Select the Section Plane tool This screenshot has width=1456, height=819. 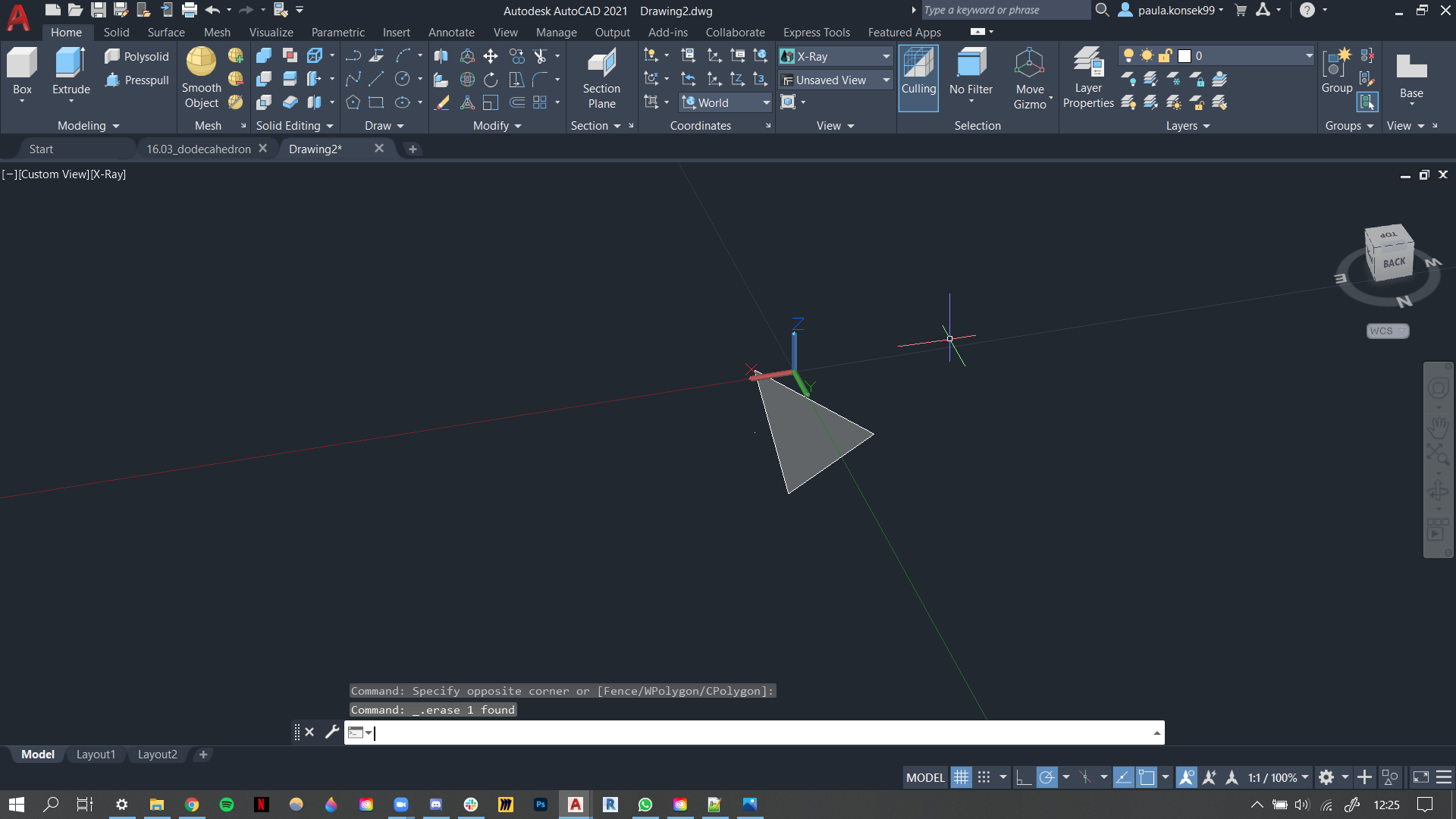click(x=601, y=78)
